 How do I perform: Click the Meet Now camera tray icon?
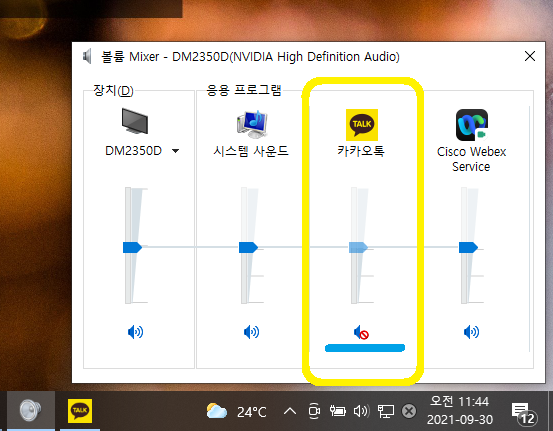pos(314,411)
